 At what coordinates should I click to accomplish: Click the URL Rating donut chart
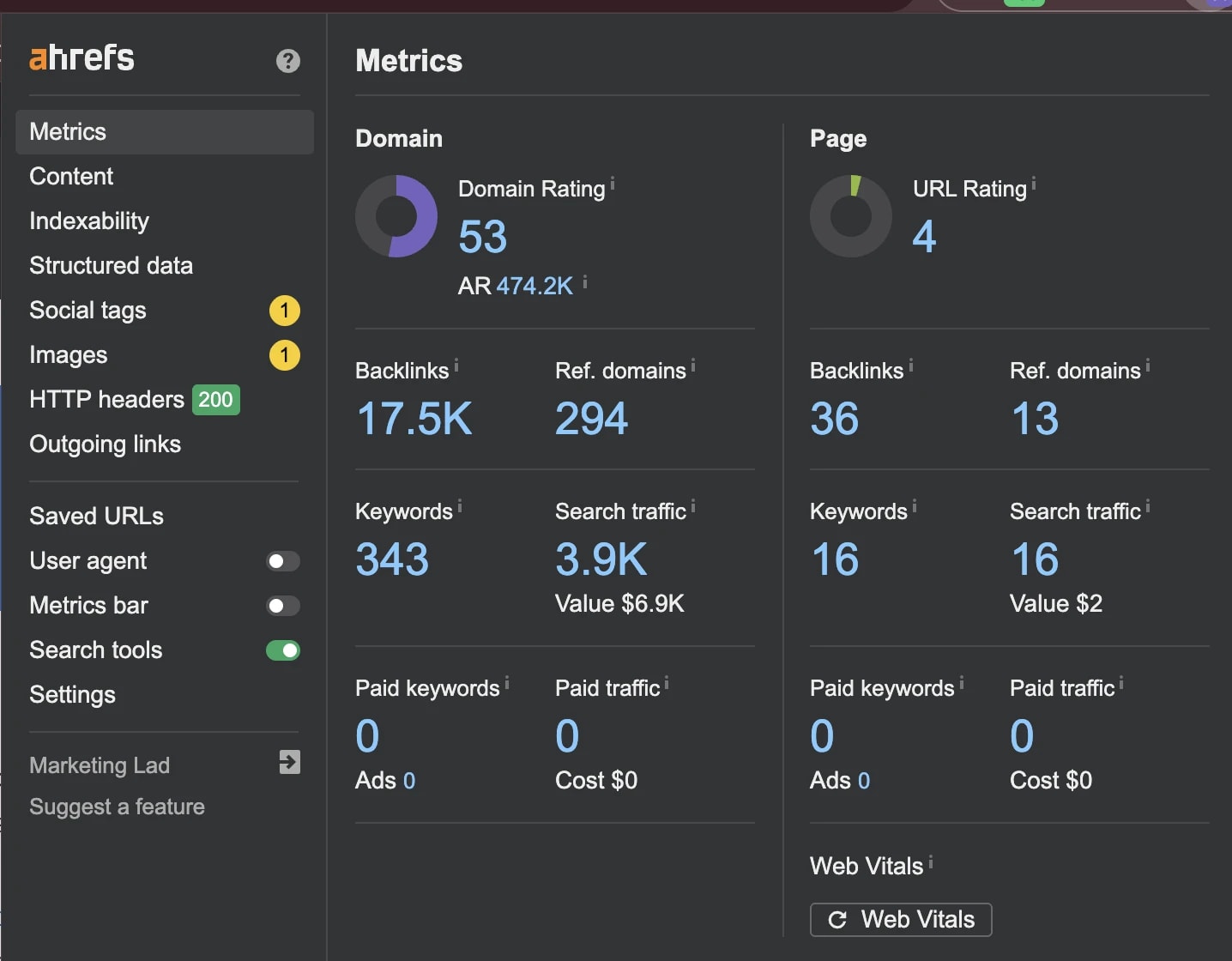[851, 216]
